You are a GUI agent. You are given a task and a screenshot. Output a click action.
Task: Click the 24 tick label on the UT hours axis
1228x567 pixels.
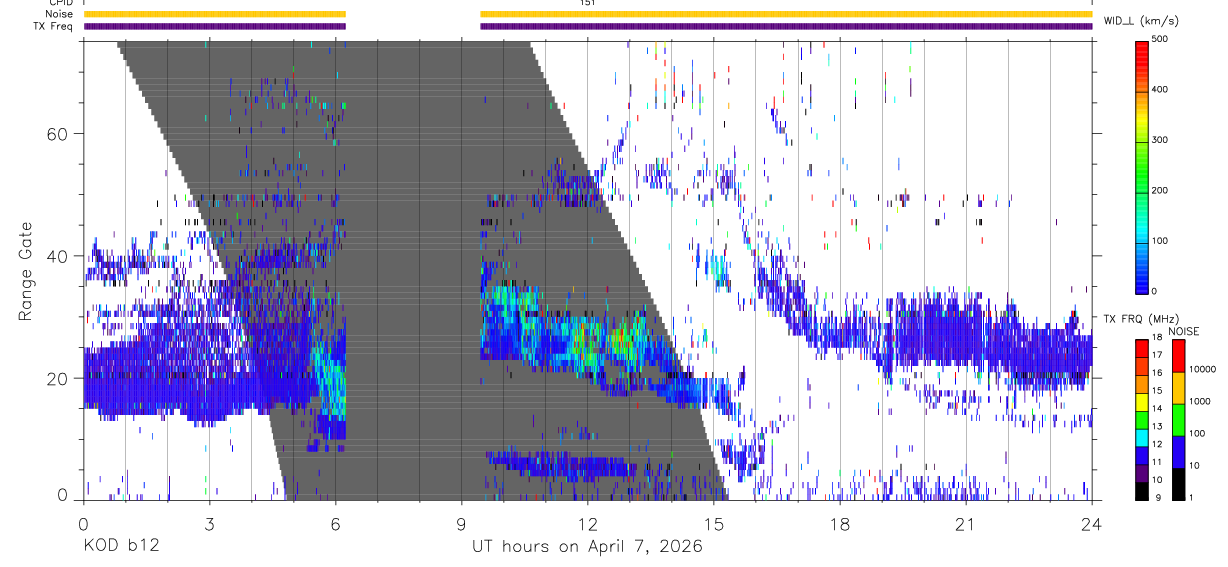pos(1092,524)
